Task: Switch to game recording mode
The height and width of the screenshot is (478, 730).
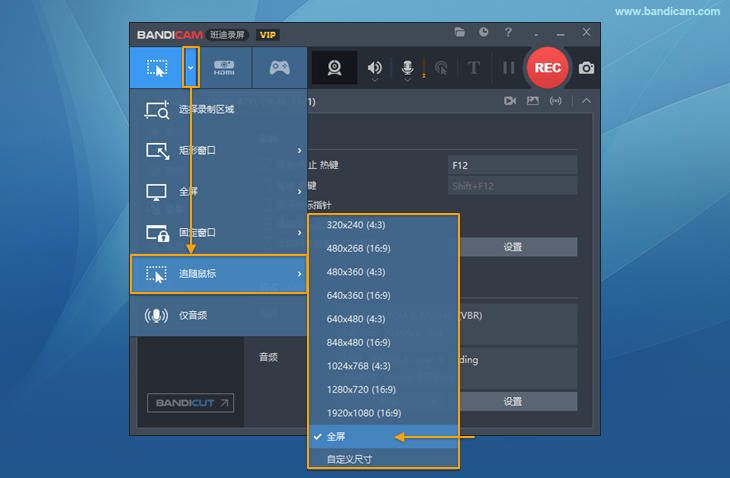Action: click(x=279, y=68)
